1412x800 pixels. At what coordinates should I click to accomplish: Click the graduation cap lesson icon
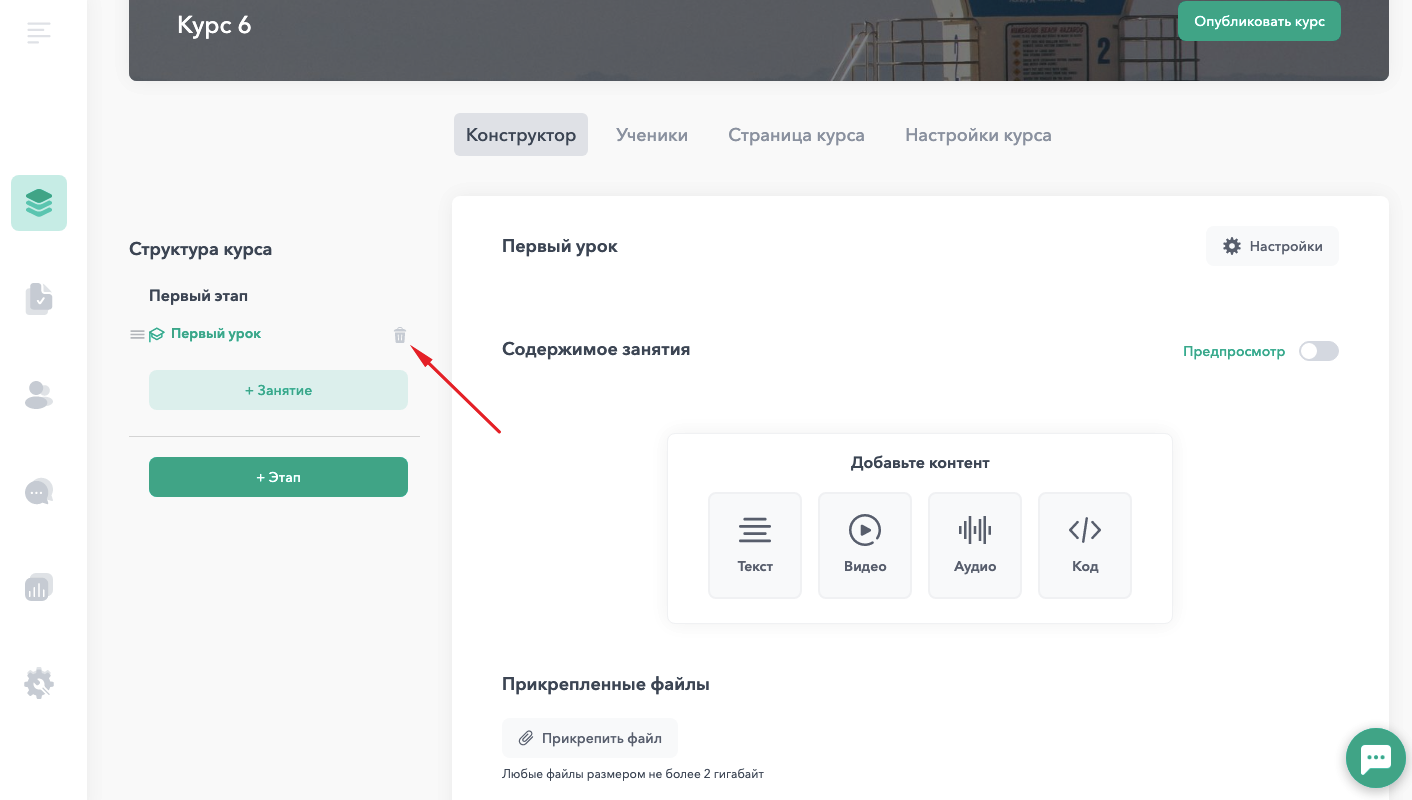click(156, 335)
